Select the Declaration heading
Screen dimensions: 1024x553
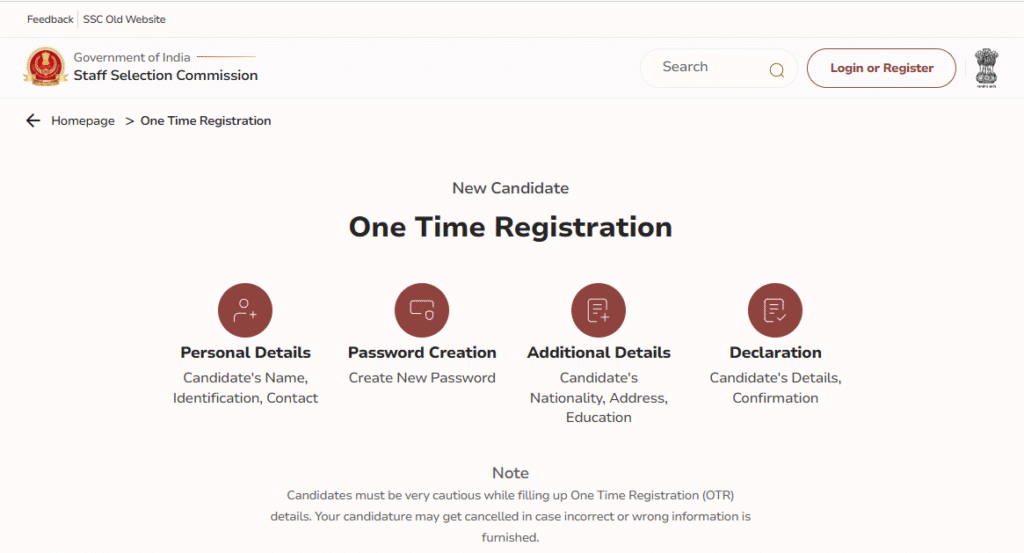(775, 352)
